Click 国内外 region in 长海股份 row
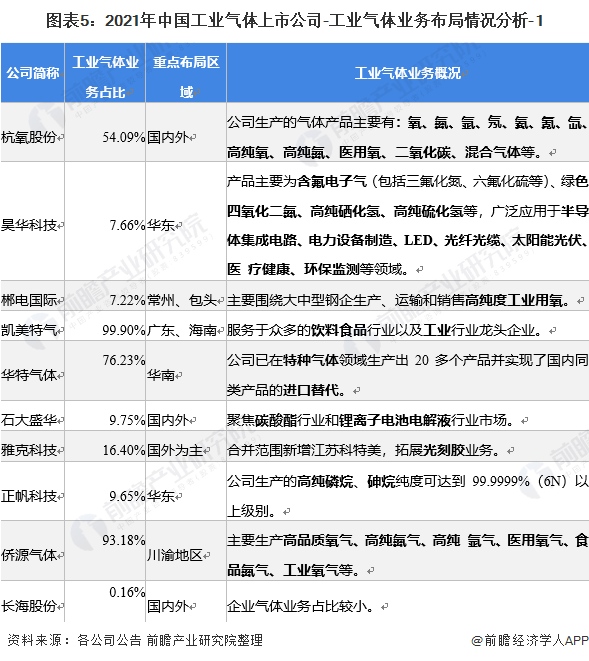The width and height of the screenshot is (589, 661). (x=167, y=606)
